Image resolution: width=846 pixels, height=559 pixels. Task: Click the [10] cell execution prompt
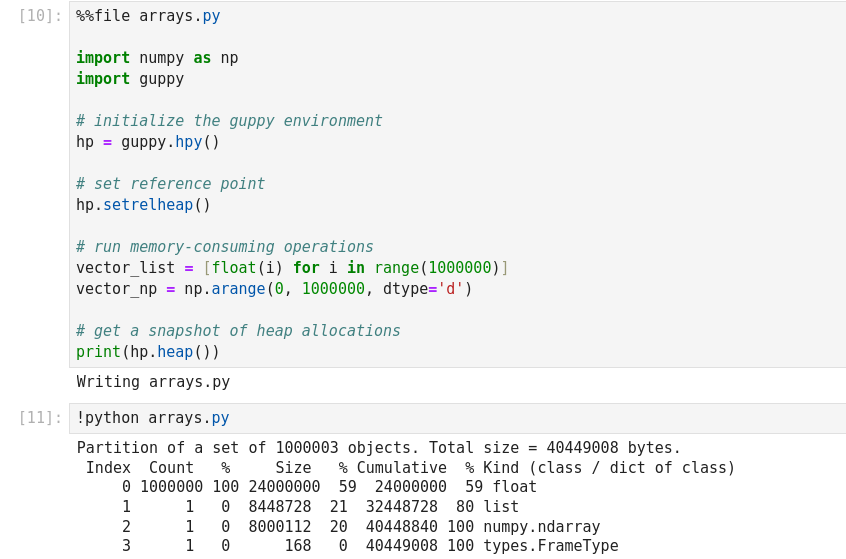[x=40, y=16]
